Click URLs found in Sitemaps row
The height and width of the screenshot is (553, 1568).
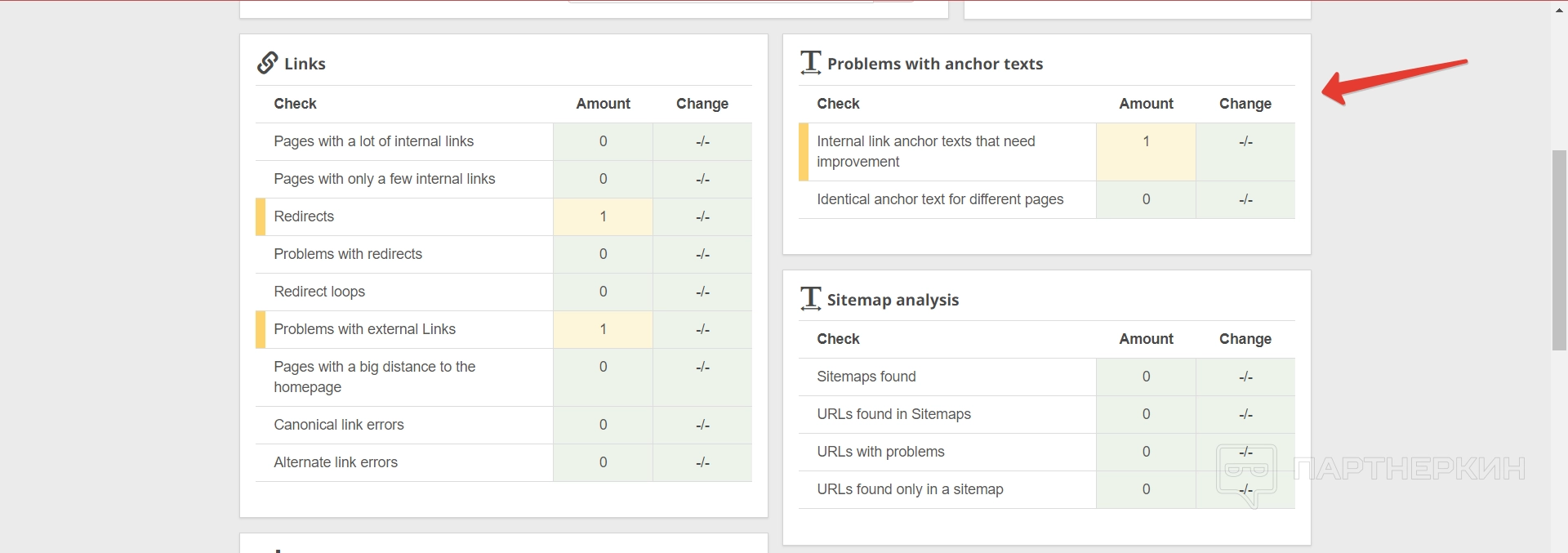(893, 414)
